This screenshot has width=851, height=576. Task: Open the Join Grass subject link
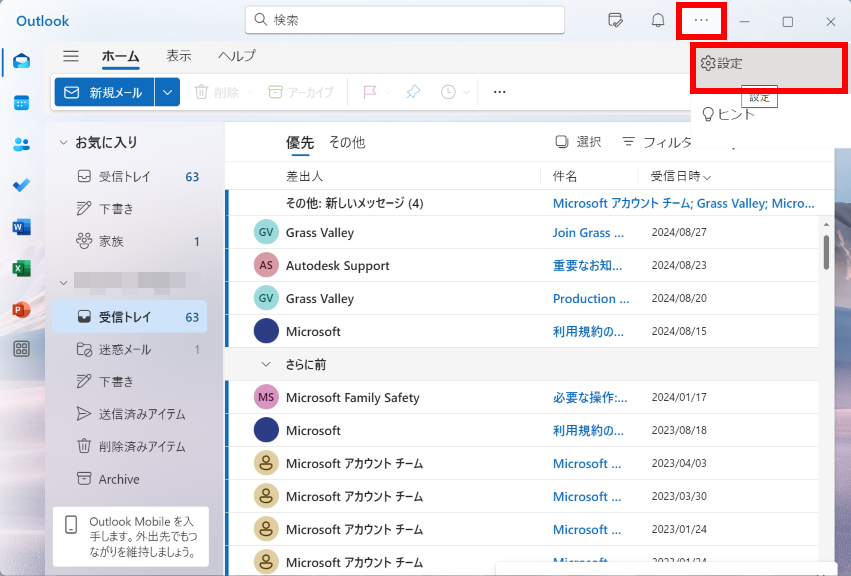click(588, 232)
